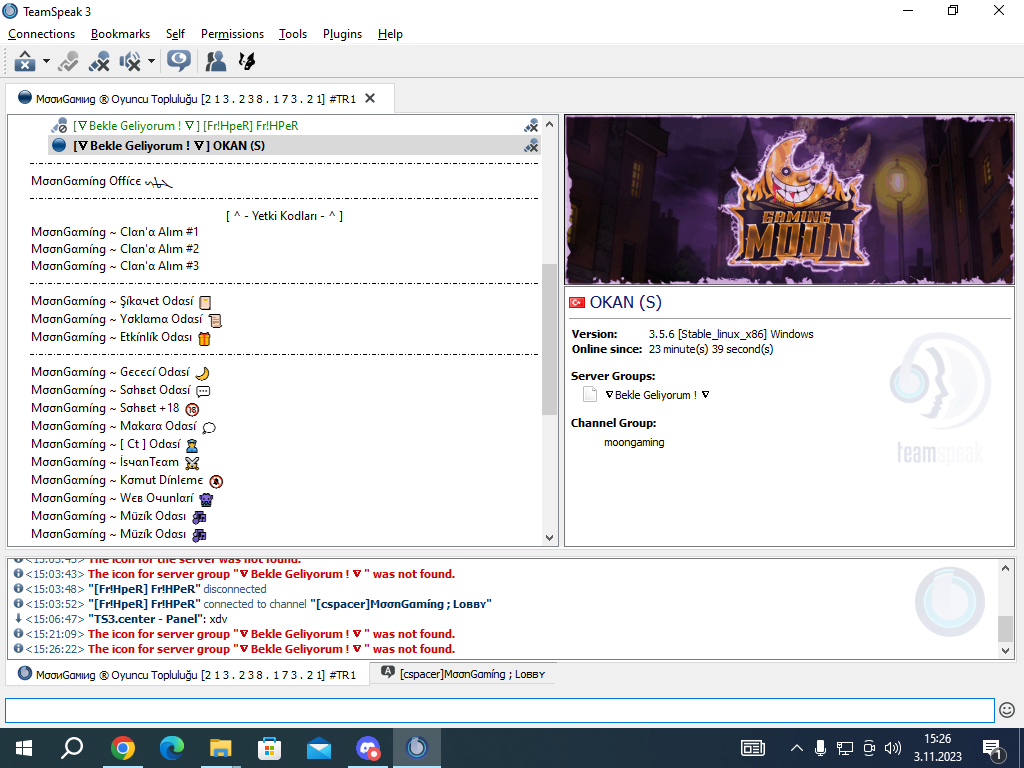Close the MoonGaming server tab
This screenshot has width=1024, height=768.
point(370,98)
